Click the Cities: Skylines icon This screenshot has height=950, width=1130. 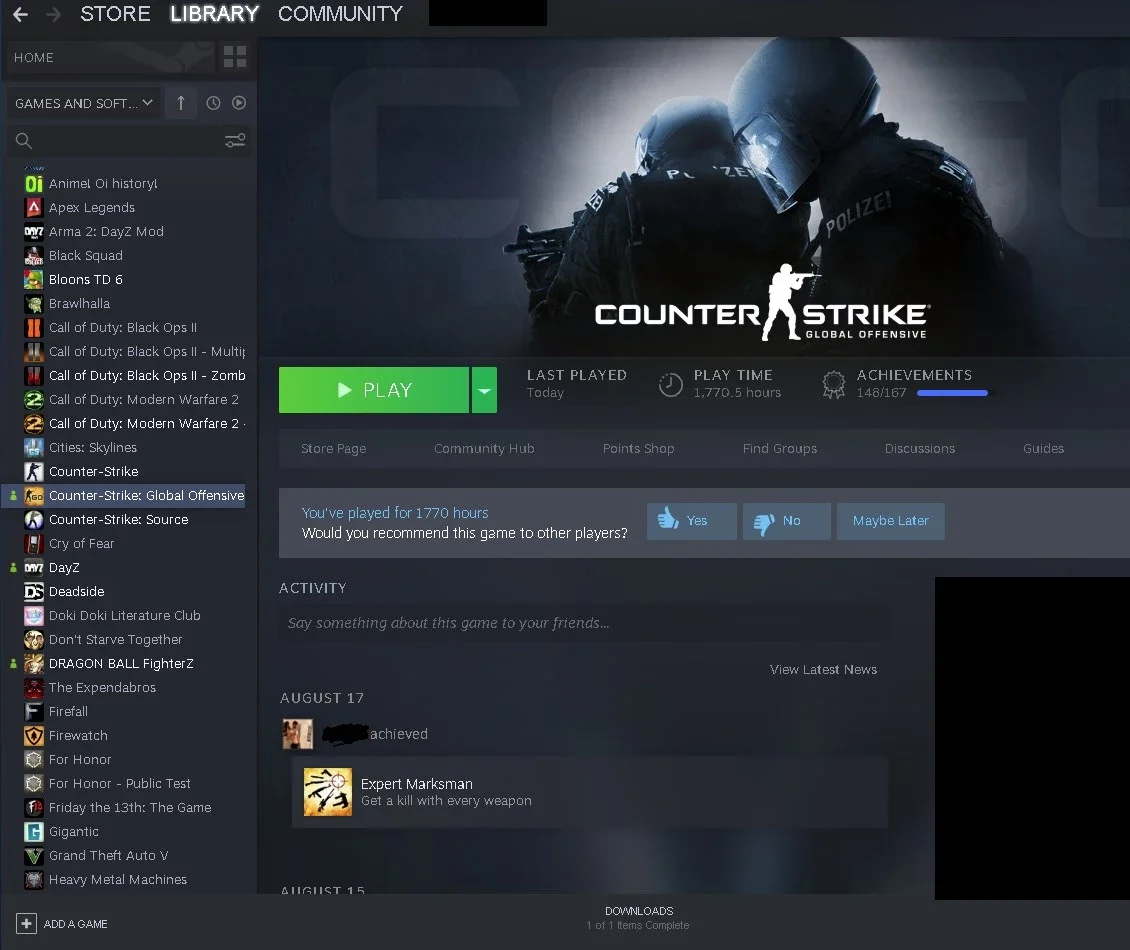coord(34,448)
